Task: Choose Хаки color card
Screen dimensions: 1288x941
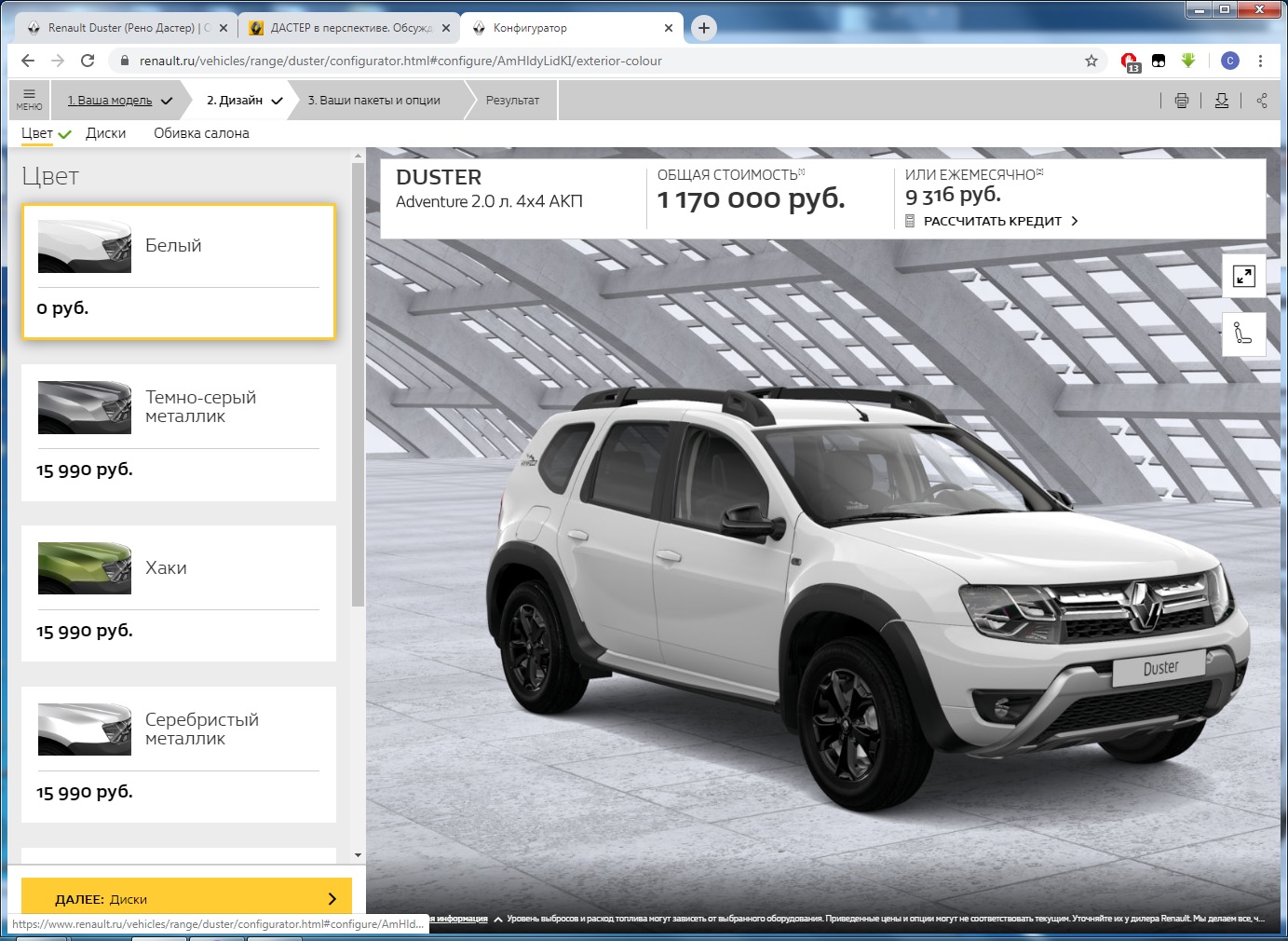Action: pyautogui.click(x=179, y=594)
